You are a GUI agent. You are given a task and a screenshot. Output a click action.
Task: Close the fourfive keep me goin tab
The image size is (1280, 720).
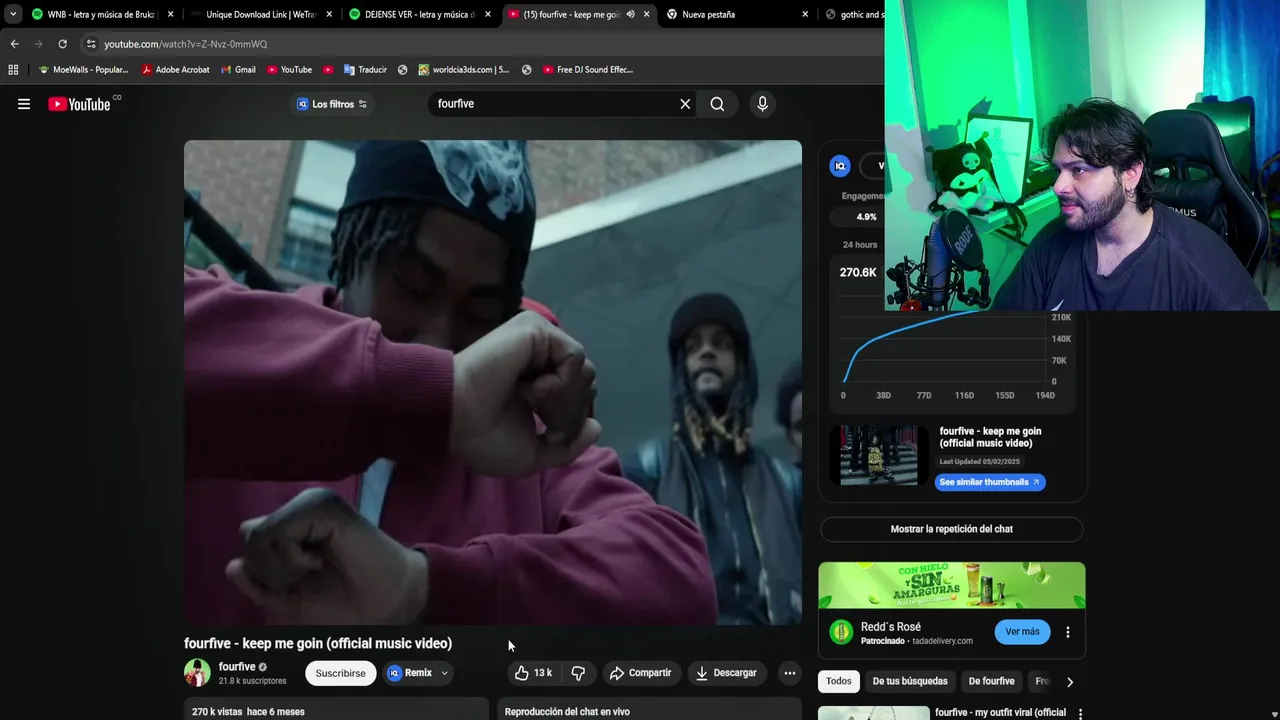(646, 14)
